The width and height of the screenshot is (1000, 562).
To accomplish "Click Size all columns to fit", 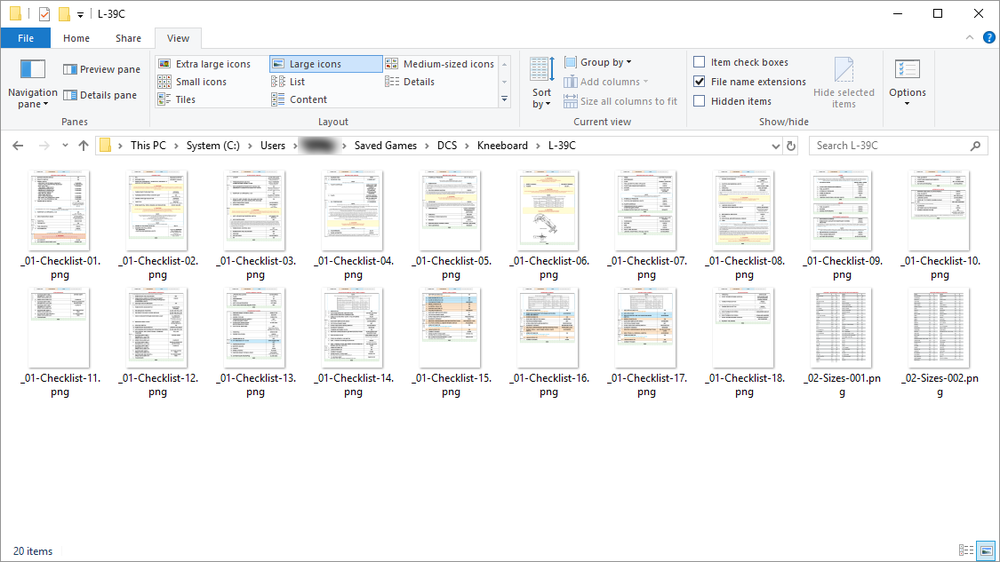I will coord(621,101).
